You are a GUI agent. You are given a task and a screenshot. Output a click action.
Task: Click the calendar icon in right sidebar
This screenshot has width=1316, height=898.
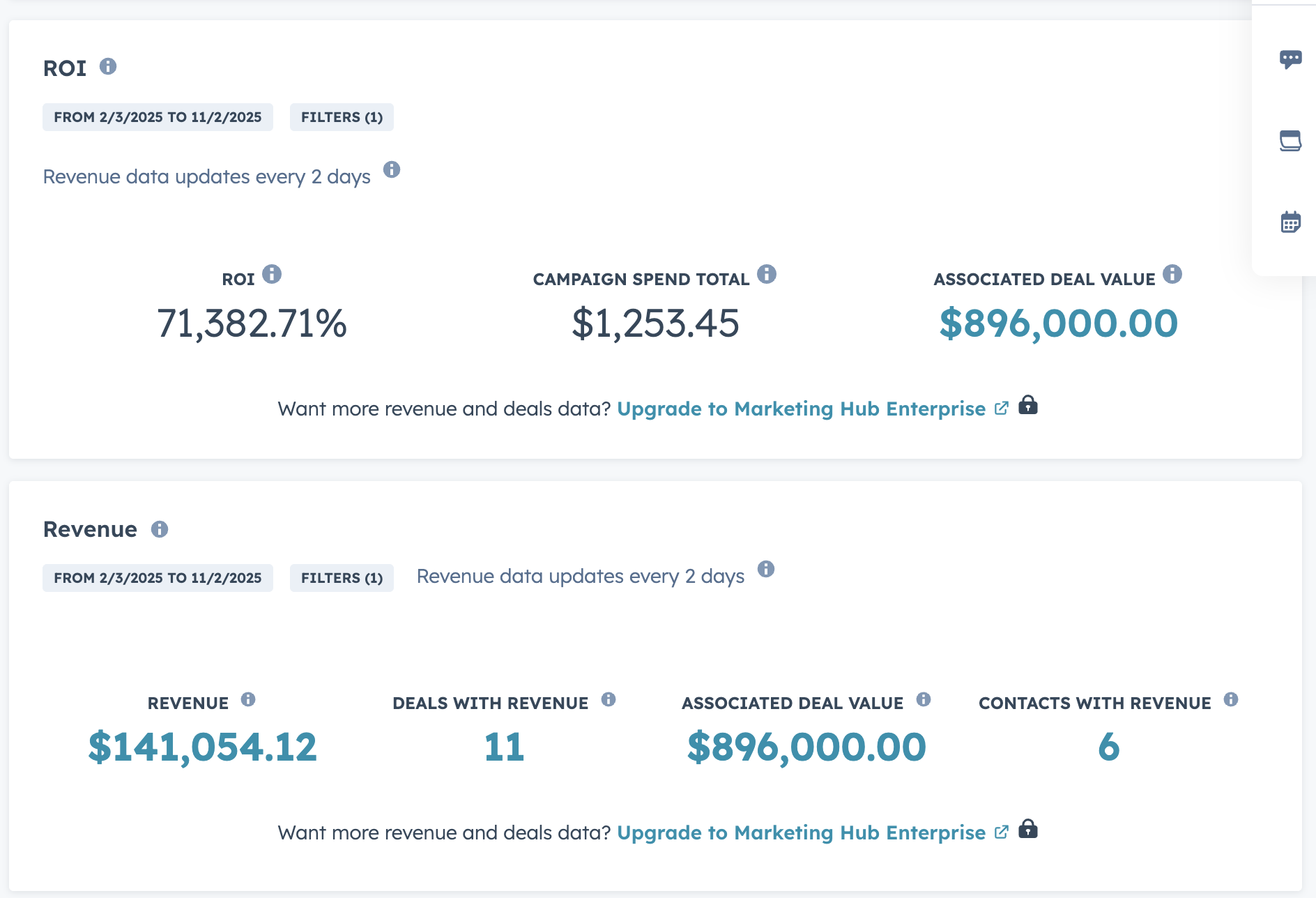pyautogui.click(x=1290, y=222)
